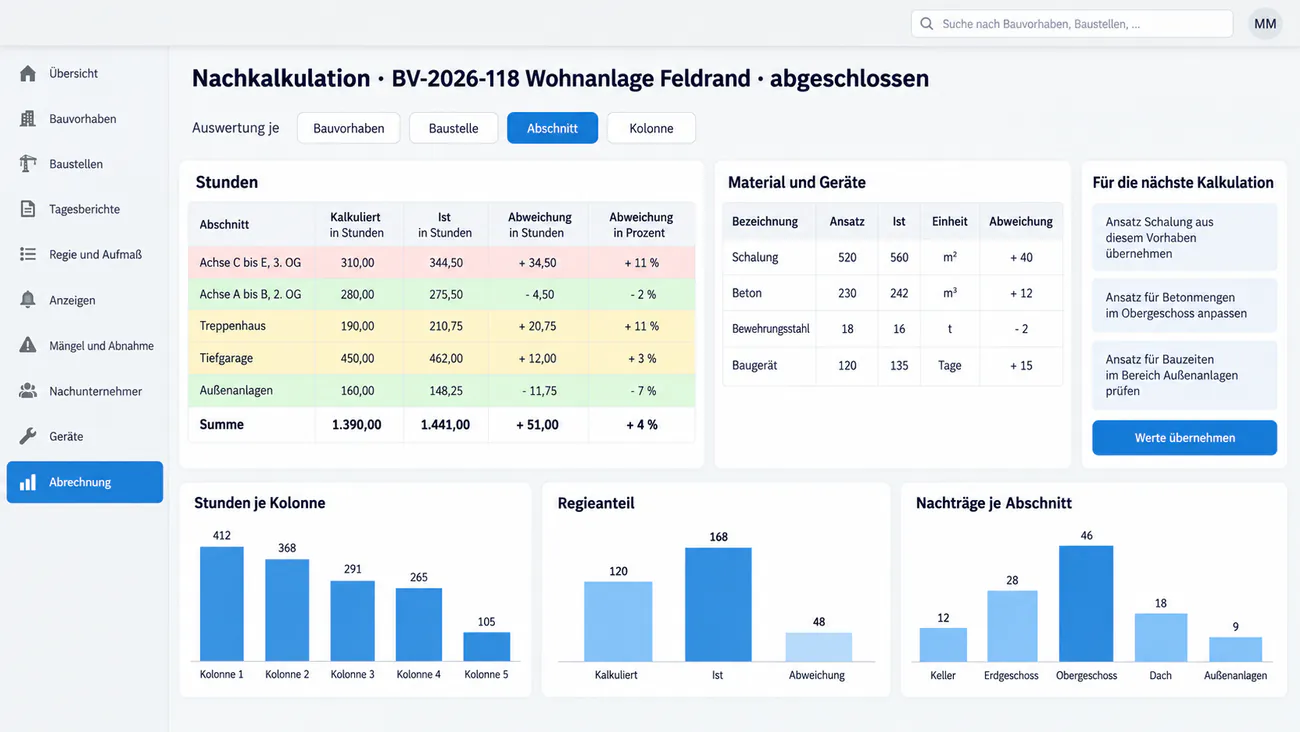This screenshot has width=1300, height=732.
Task: Click the list icon beside Regie und Aufmaß
Action: tap(28, 255)
